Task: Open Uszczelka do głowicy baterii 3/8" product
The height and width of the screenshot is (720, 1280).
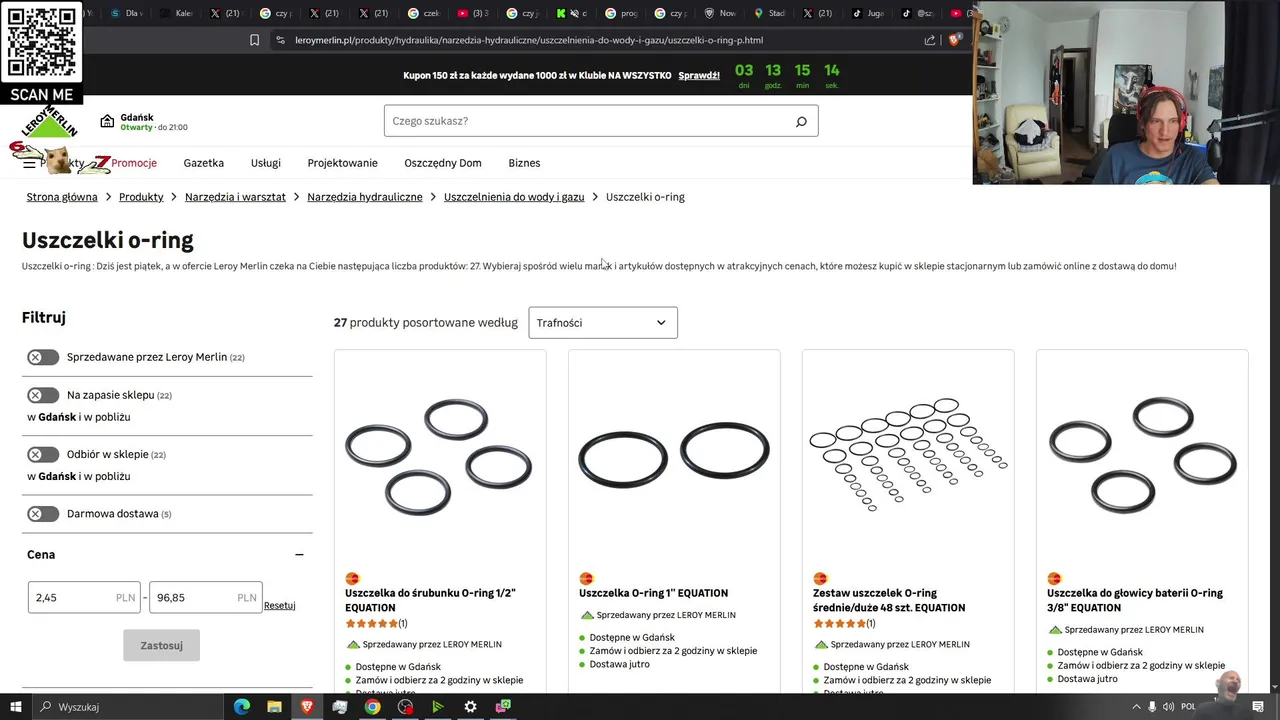Action: coord(1135,600)
